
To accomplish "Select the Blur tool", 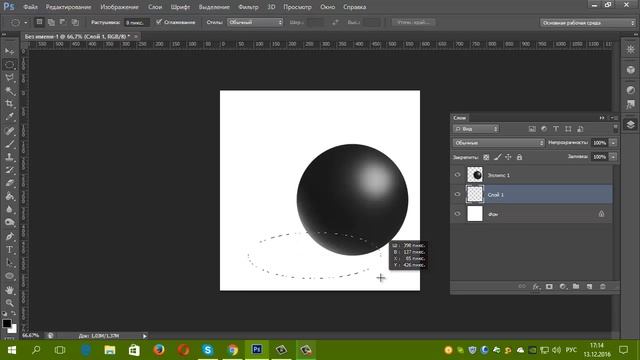I will tap(9, 209).
